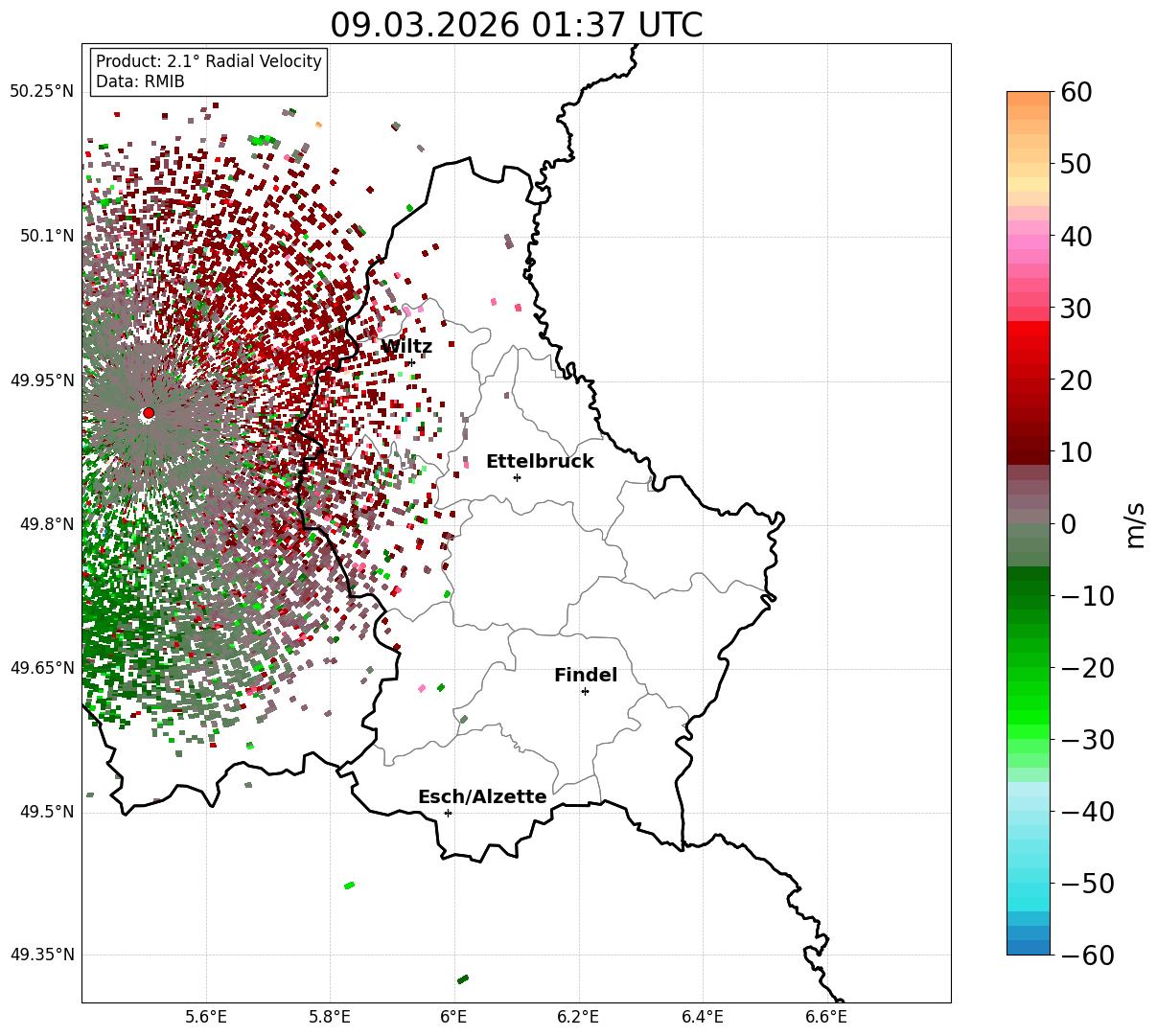The width and height of the screenshot is (1157, 1036).
Task: Select the title '09.03.2026 01:37 UTC'
Action: (x=516, y=25)
